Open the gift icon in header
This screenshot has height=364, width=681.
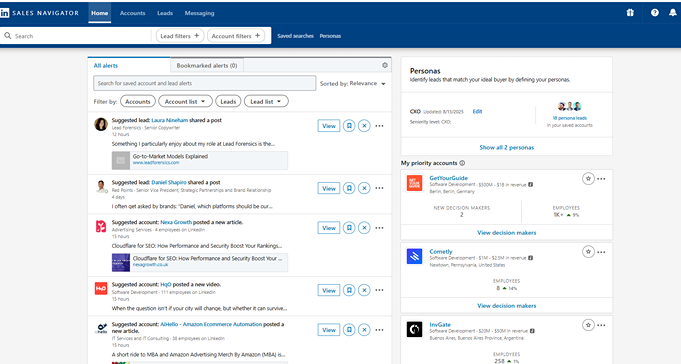click(630, 13)
